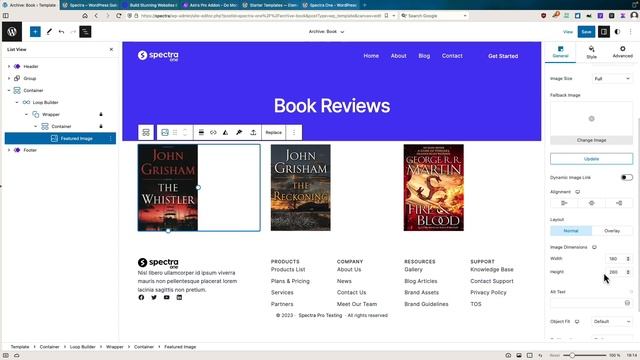Collapse the Wrapper tree item
The image size is (640, 360).
[27, 114]
